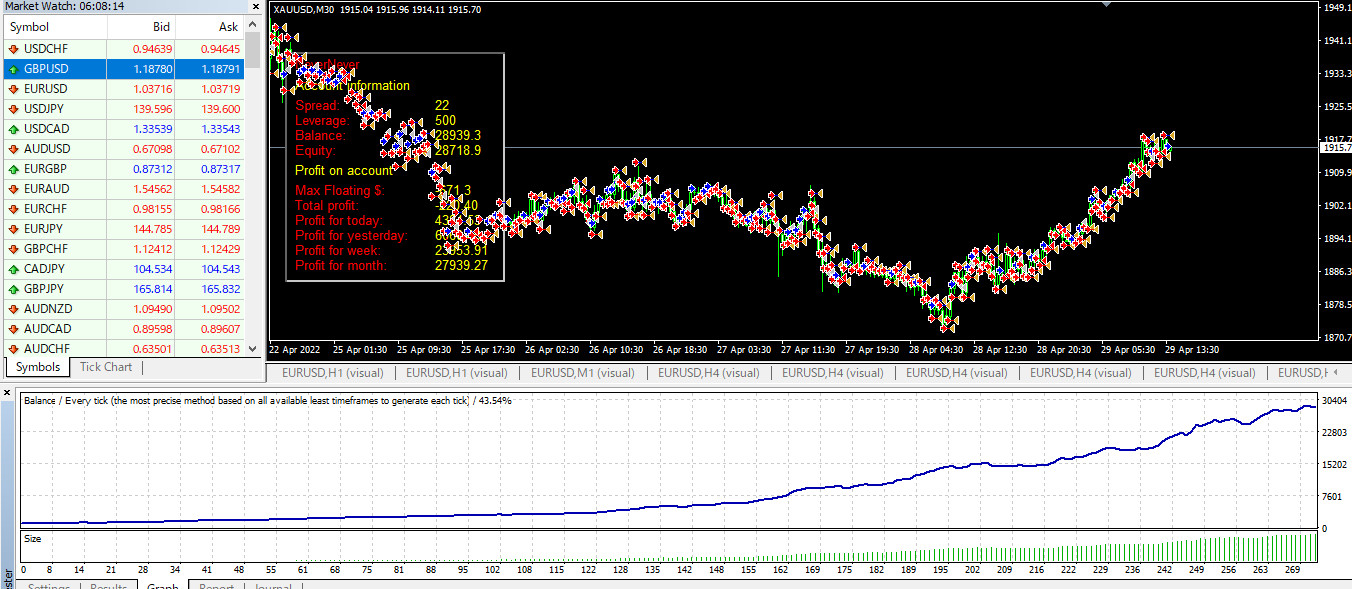The image size is (1352, 589).
Task: Click the AUDCAD bid price 0.89598
Action: point(152,329)
